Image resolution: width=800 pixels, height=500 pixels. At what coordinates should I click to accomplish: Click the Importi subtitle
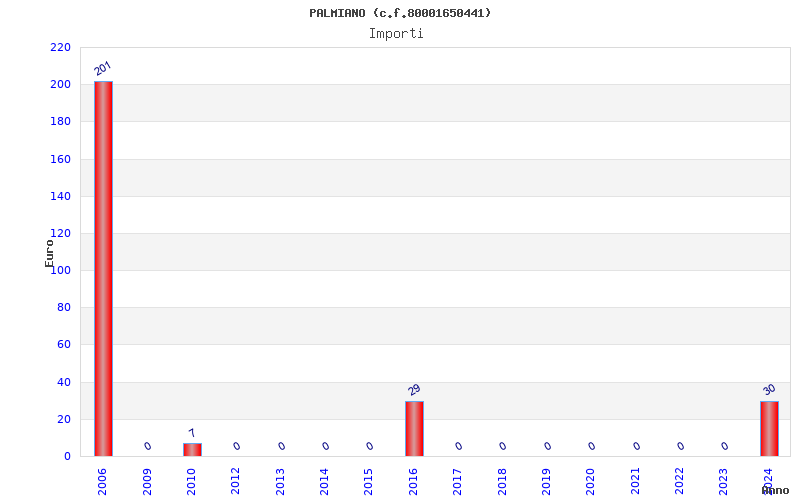[x=396, y=34]
